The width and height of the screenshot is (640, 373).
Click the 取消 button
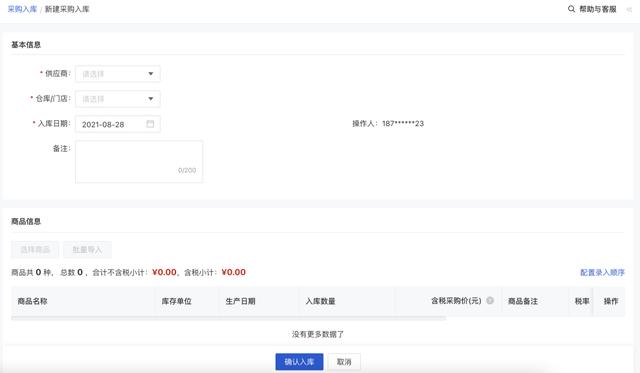tap(344, 362)
